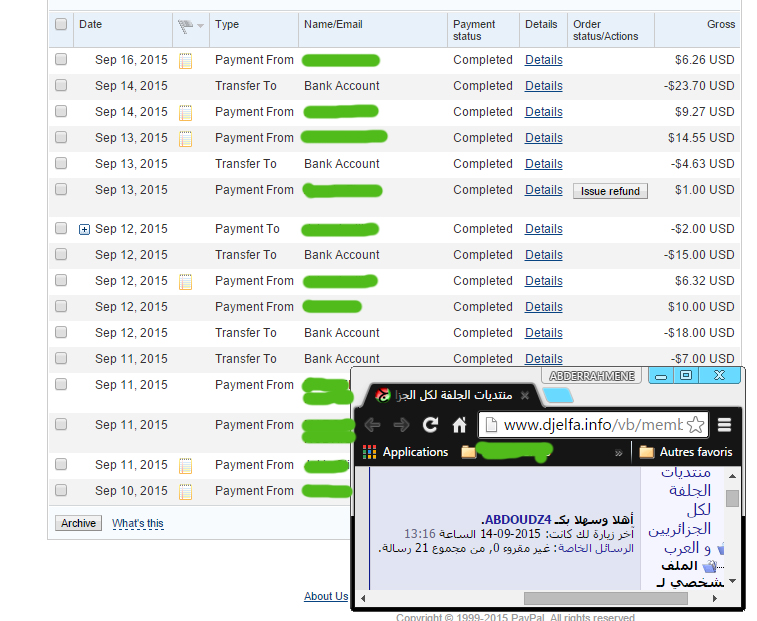Click horizontal scrollbar left arrow
The width and height of the screenshot is (757, 621).
(x=363, y=599)
